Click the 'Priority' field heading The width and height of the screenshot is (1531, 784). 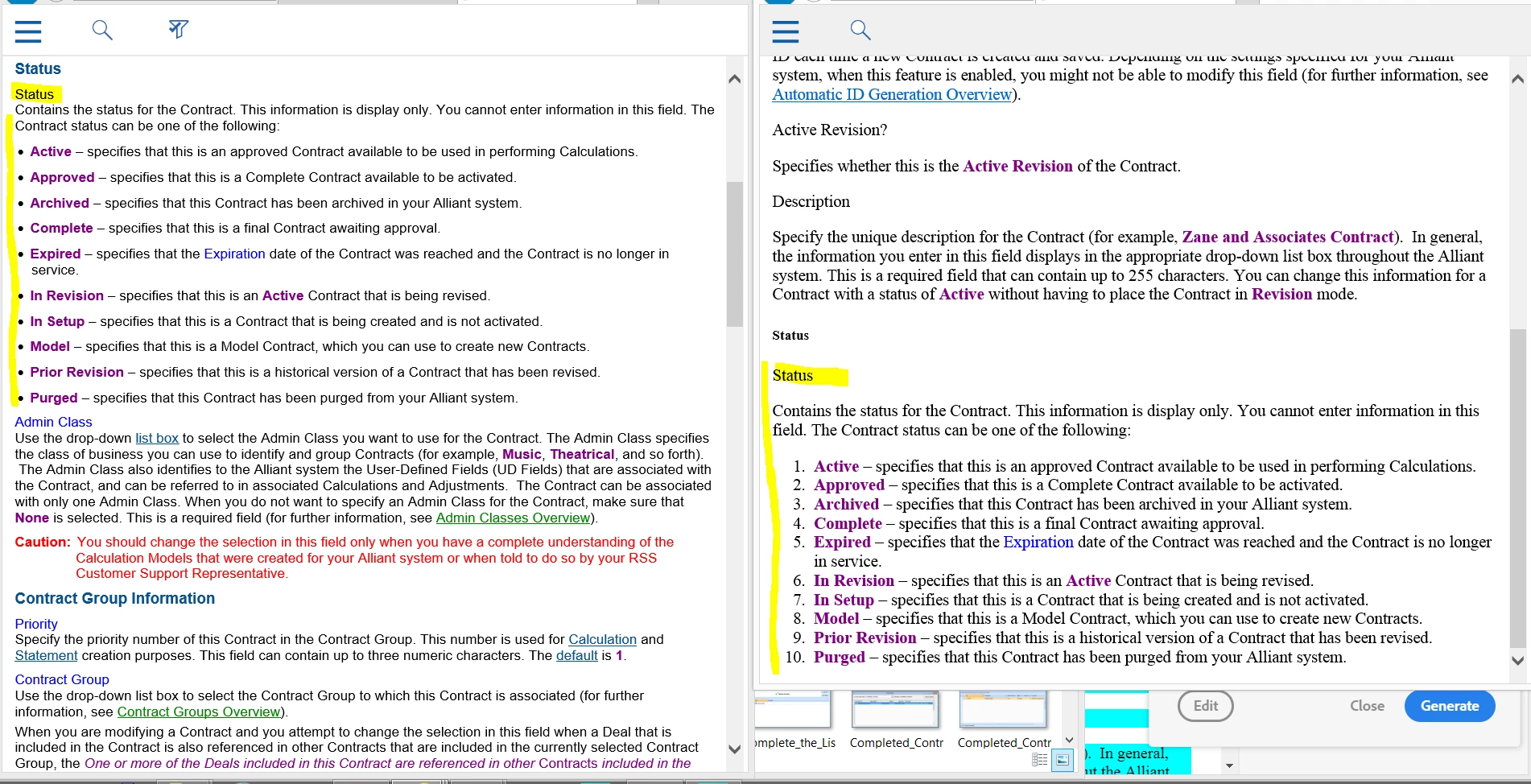pyautogui.click(x=36, y=624)
